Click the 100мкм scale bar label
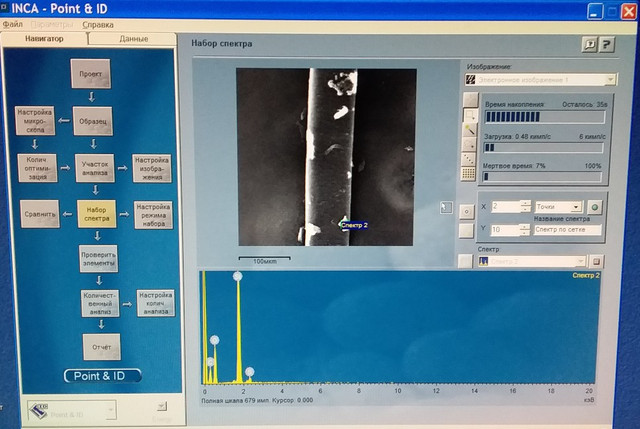 [x=264, y=261]
